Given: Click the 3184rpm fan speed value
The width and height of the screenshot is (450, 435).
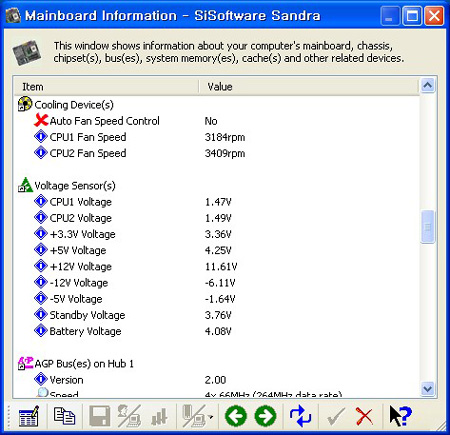Looking at the screenshot, I should click(225, 137).
